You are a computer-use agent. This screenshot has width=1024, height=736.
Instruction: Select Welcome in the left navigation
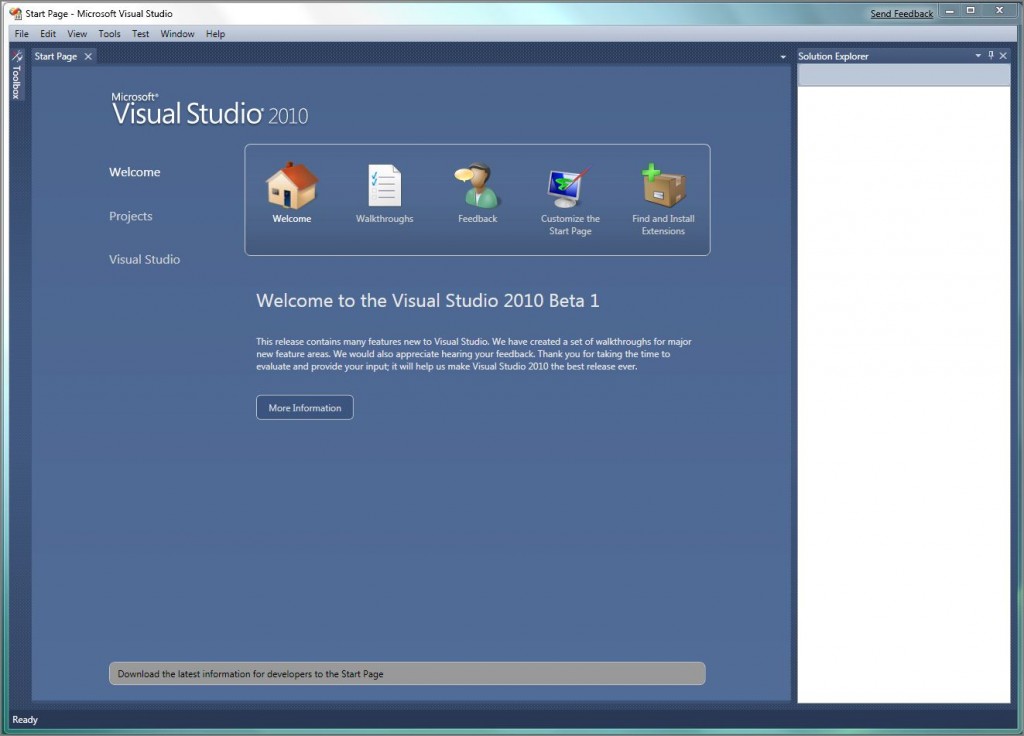click(x=135, y=172)
